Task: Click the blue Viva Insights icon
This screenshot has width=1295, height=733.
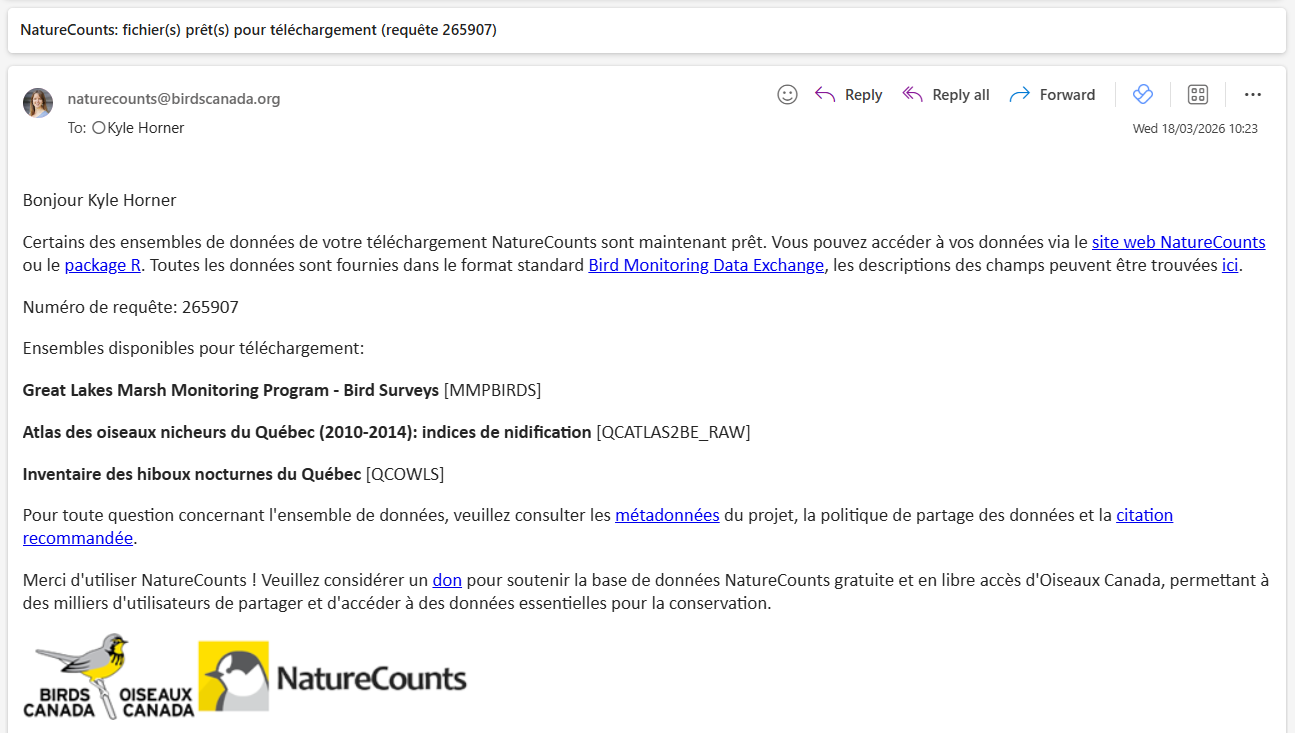Action: click(x=1143, y=94)
